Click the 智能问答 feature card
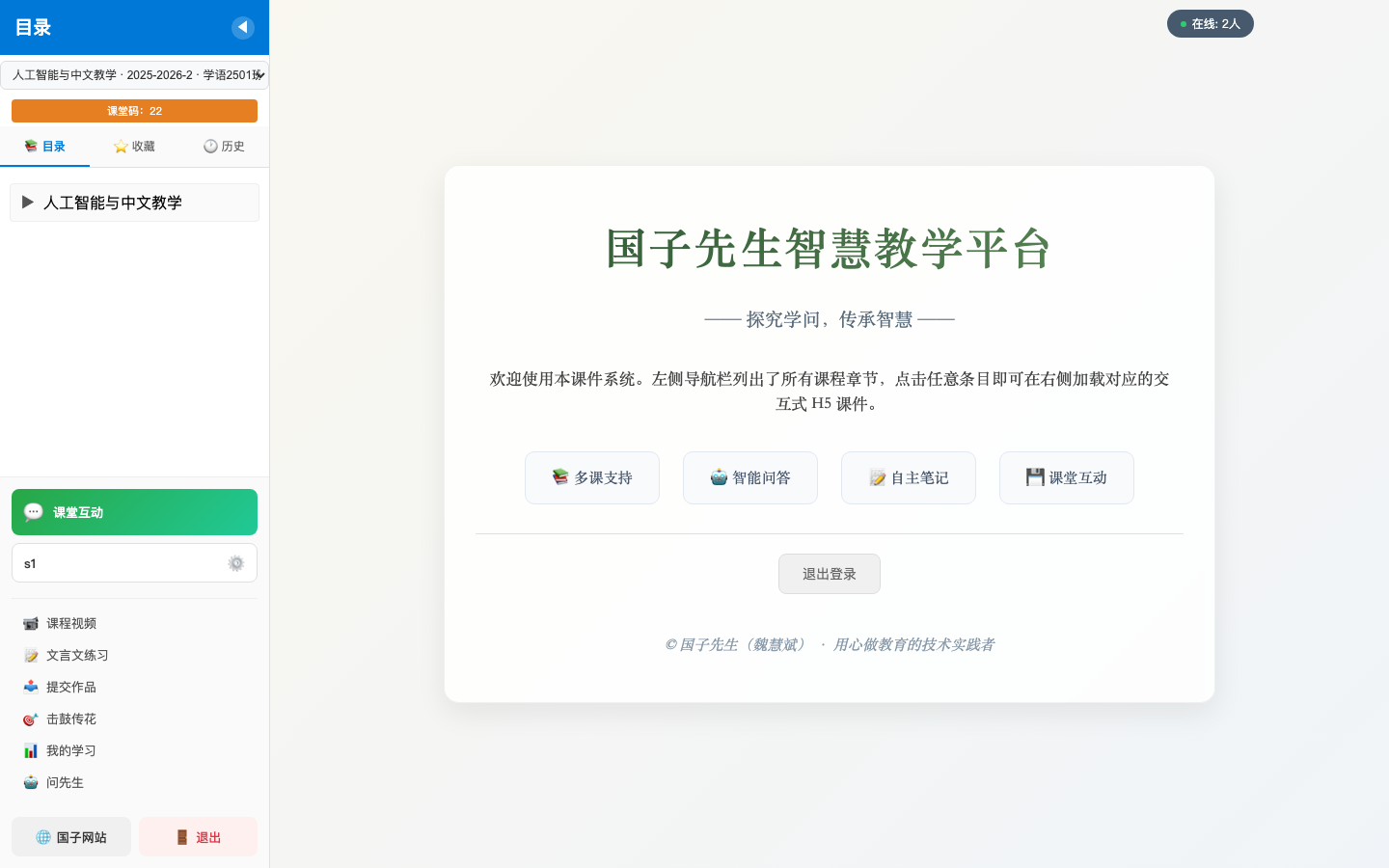The image size is (1389, 868). (750, 477)
